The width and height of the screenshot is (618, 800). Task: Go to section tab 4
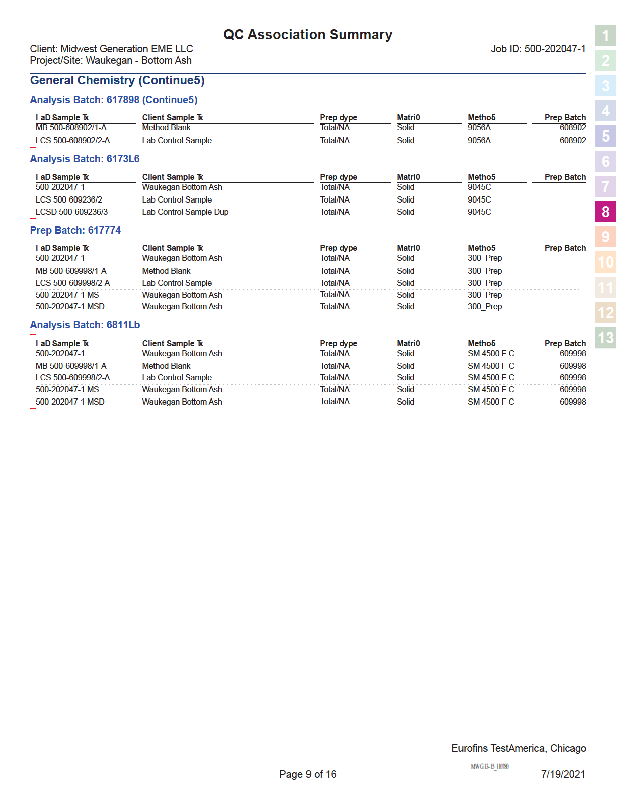click(x=605, y=111)
